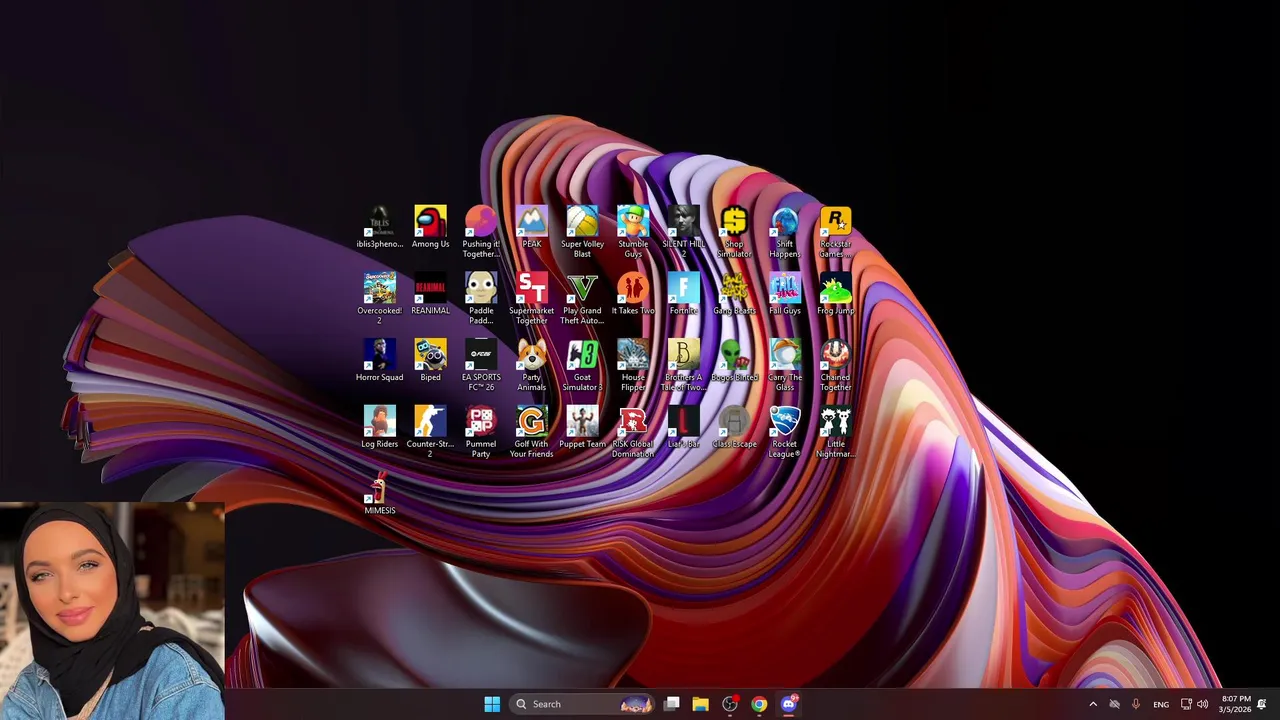Open the ENG language switcher

click(1161, 704)
